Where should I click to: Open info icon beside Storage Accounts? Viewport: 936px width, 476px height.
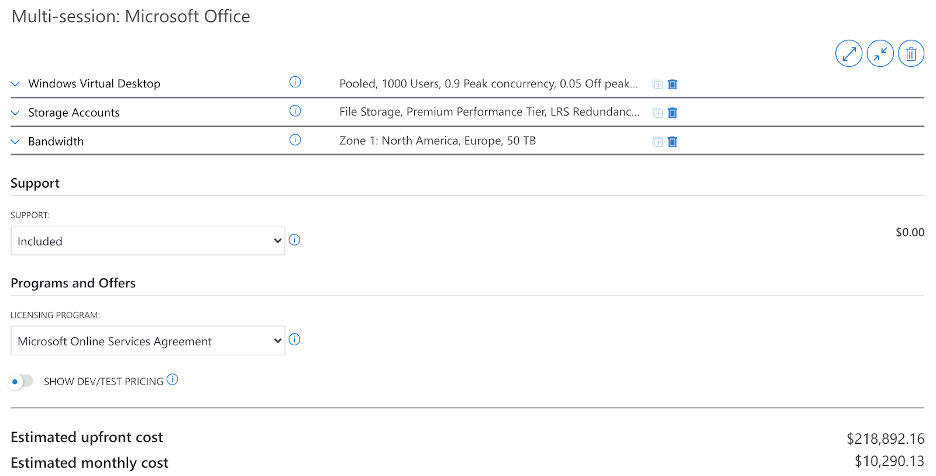coord(295,112)
